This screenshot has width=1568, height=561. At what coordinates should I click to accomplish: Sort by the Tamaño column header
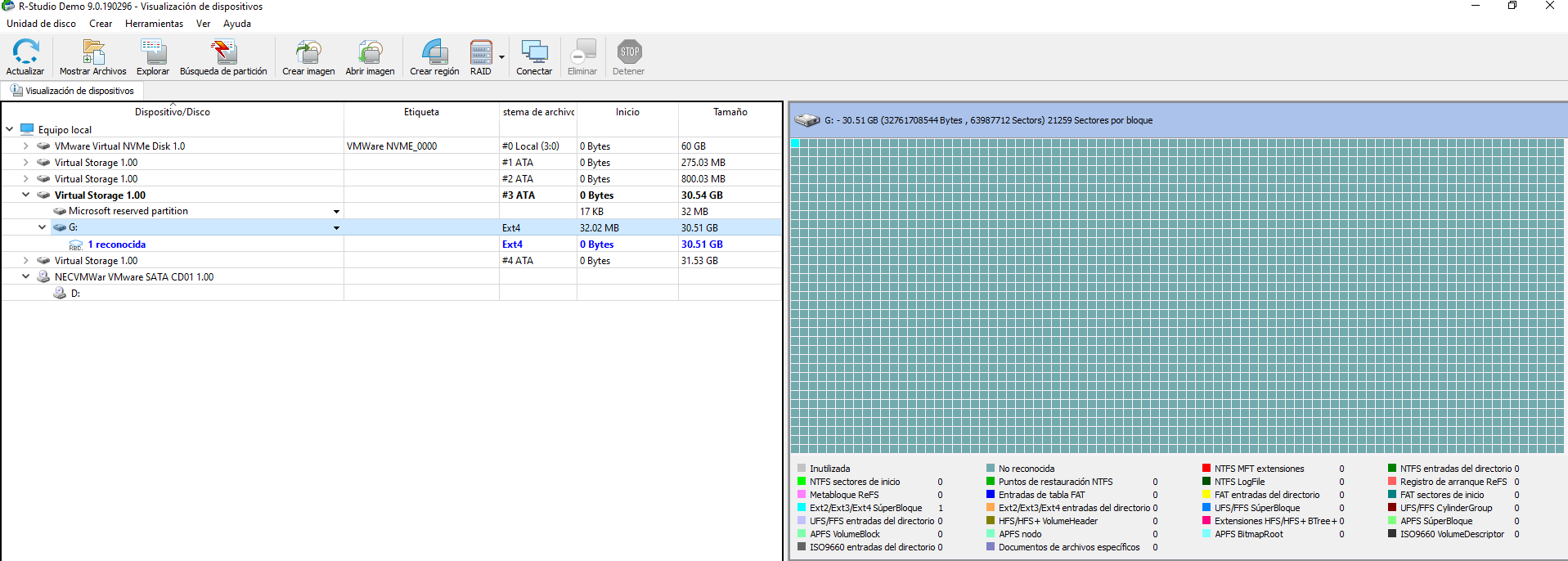(730, 112)
